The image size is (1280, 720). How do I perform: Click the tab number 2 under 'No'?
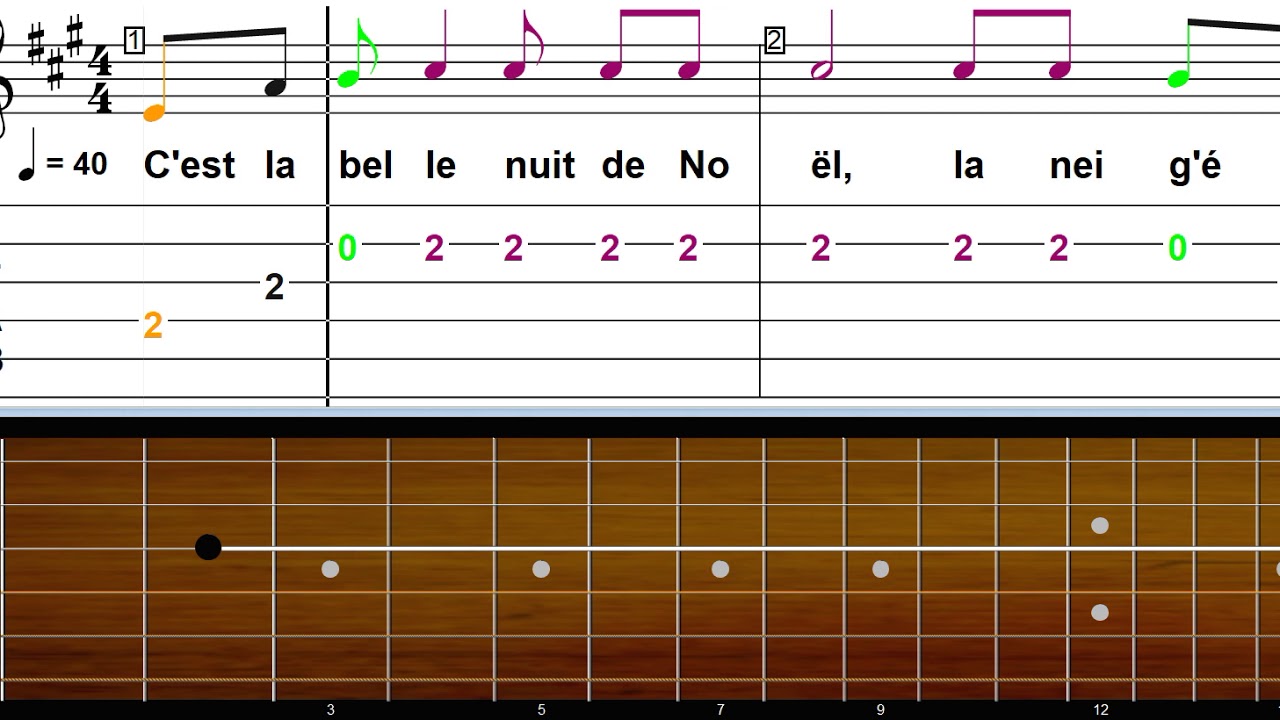(688, 248)
